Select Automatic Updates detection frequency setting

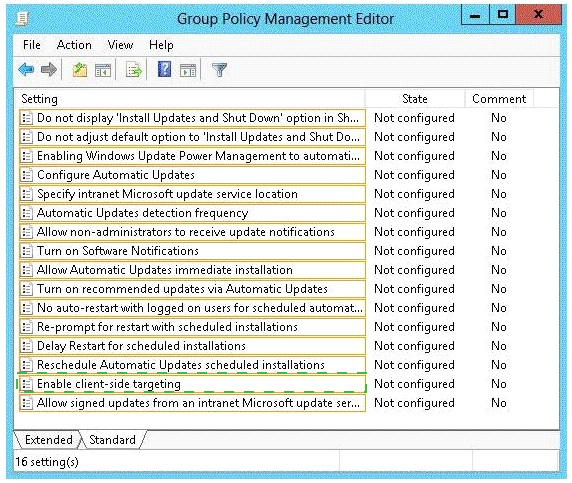[x=192, y=213]
